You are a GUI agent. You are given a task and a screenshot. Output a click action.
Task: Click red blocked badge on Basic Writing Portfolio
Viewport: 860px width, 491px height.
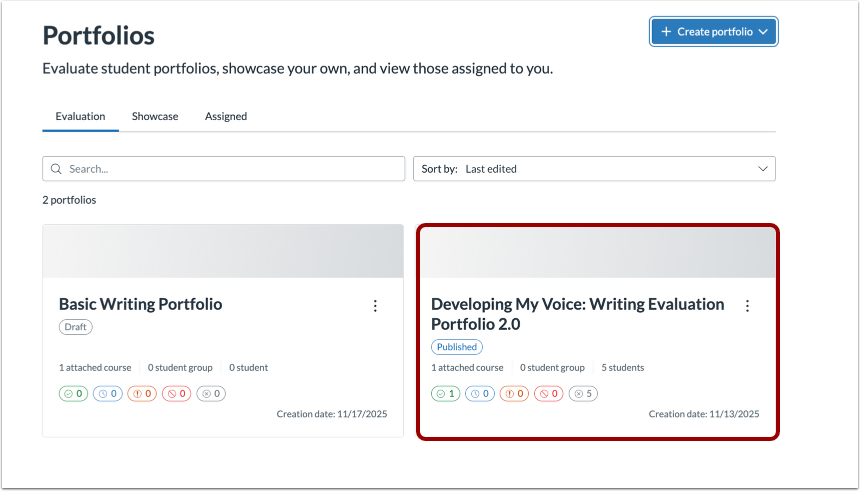[x=177, y=393]
